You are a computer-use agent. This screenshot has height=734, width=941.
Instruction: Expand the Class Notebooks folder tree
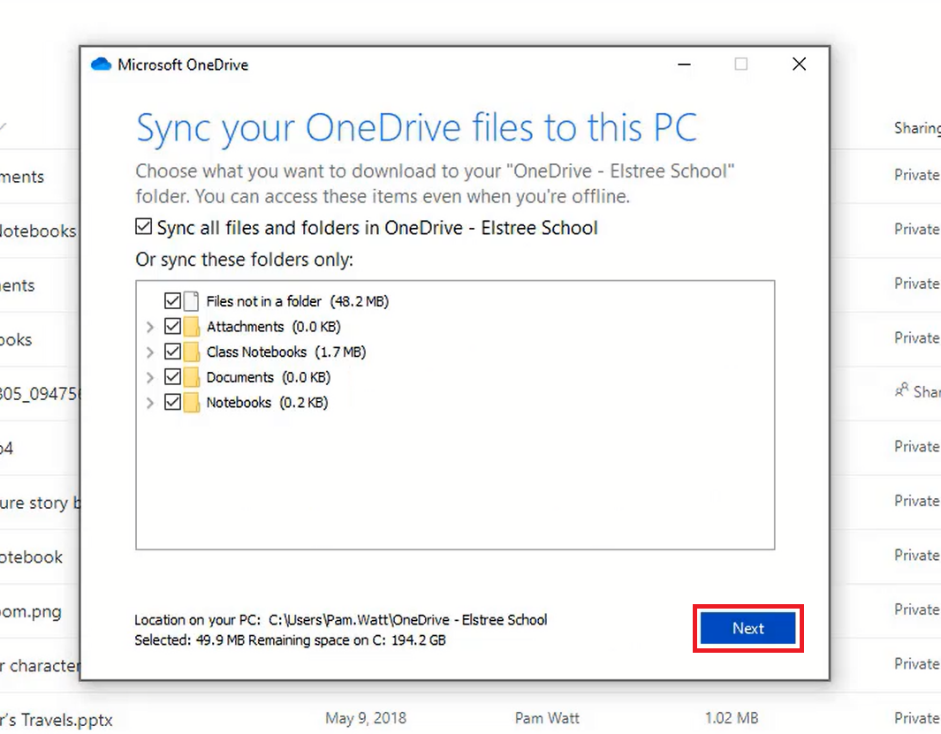pos(150,352)
